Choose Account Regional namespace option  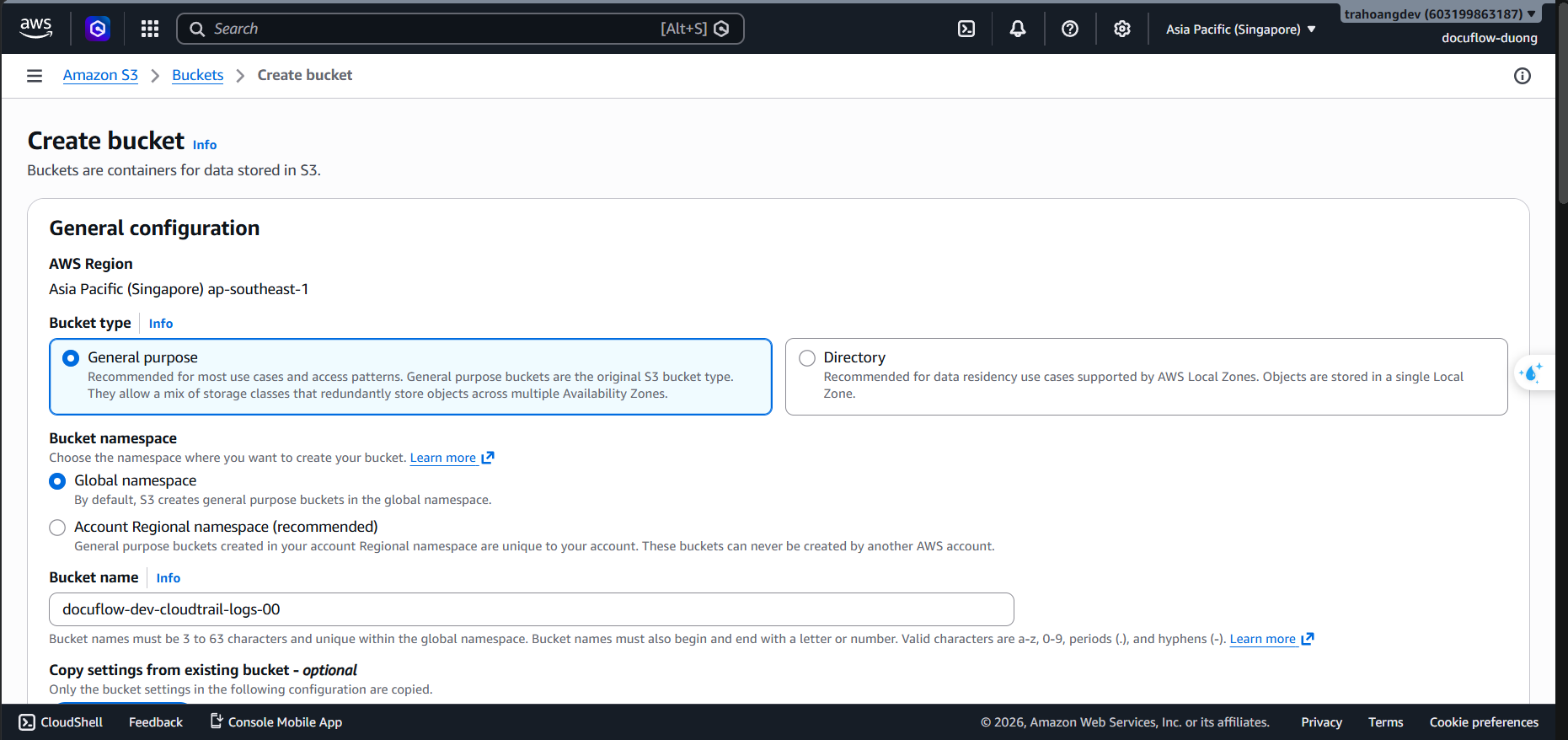[x=57, y=528]
